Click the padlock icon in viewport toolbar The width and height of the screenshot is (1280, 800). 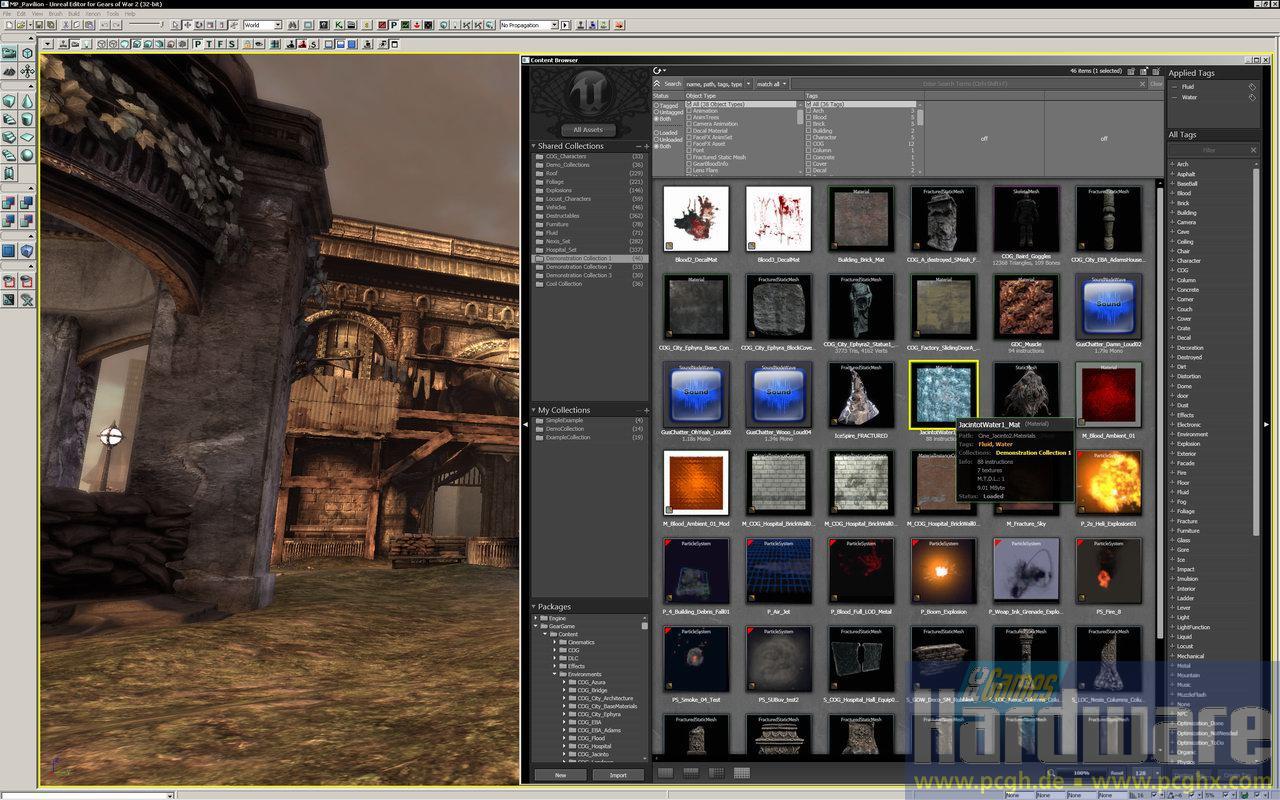click(246, 44)
